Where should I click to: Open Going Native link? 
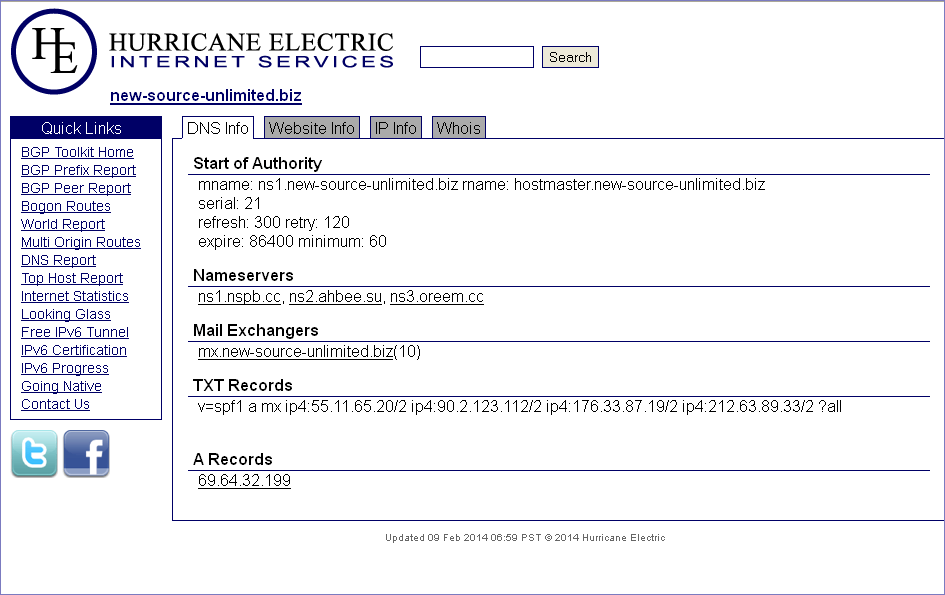pos(61,386)
